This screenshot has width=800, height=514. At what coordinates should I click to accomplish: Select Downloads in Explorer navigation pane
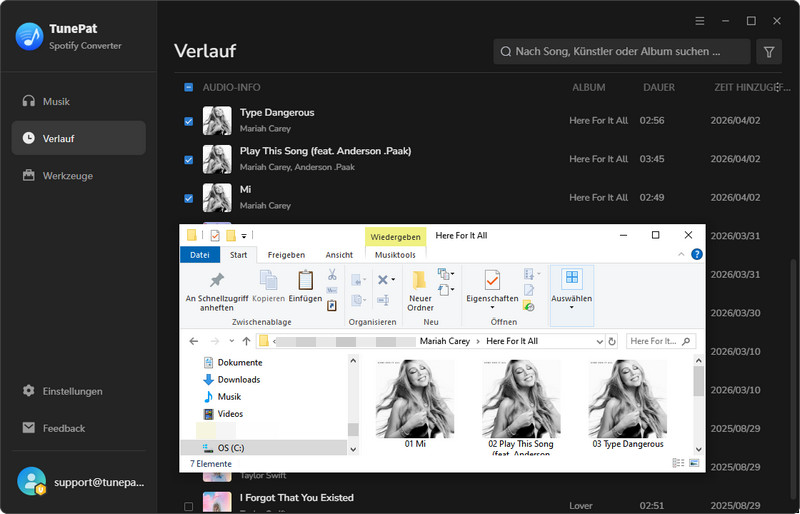pyautogui.click(x=232, y=380)
